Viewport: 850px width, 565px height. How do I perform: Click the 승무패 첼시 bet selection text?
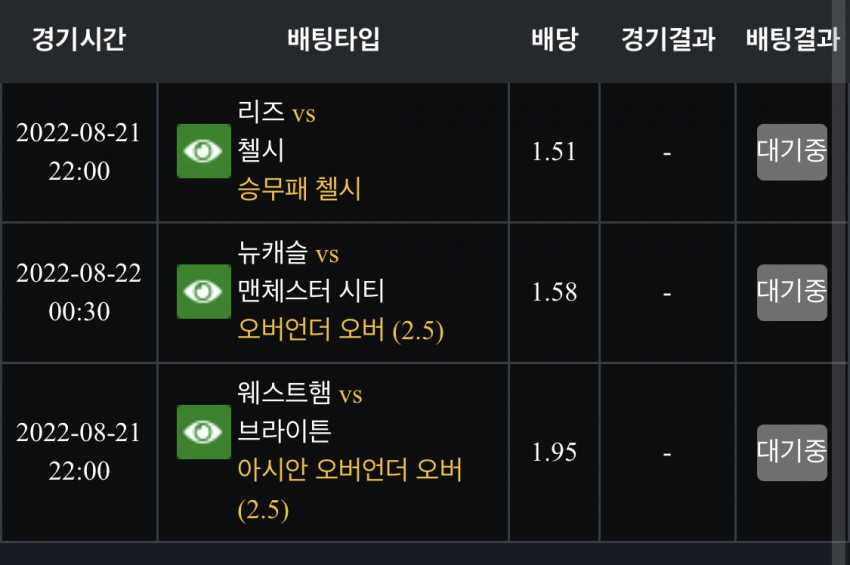tap(299, 189)
